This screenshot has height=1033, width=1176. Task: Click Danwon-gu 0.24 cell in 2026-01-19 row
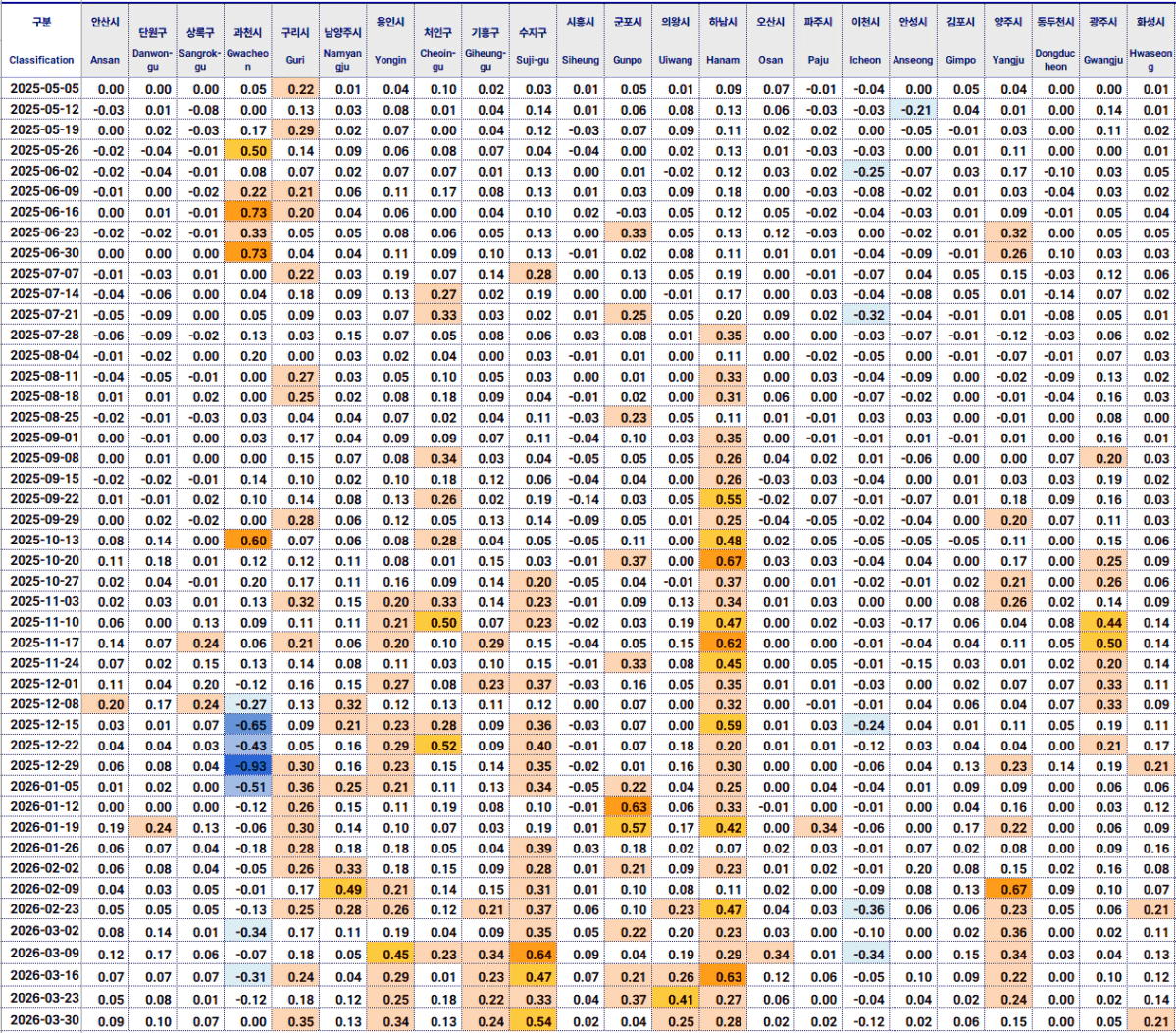(x=153, y=827)
